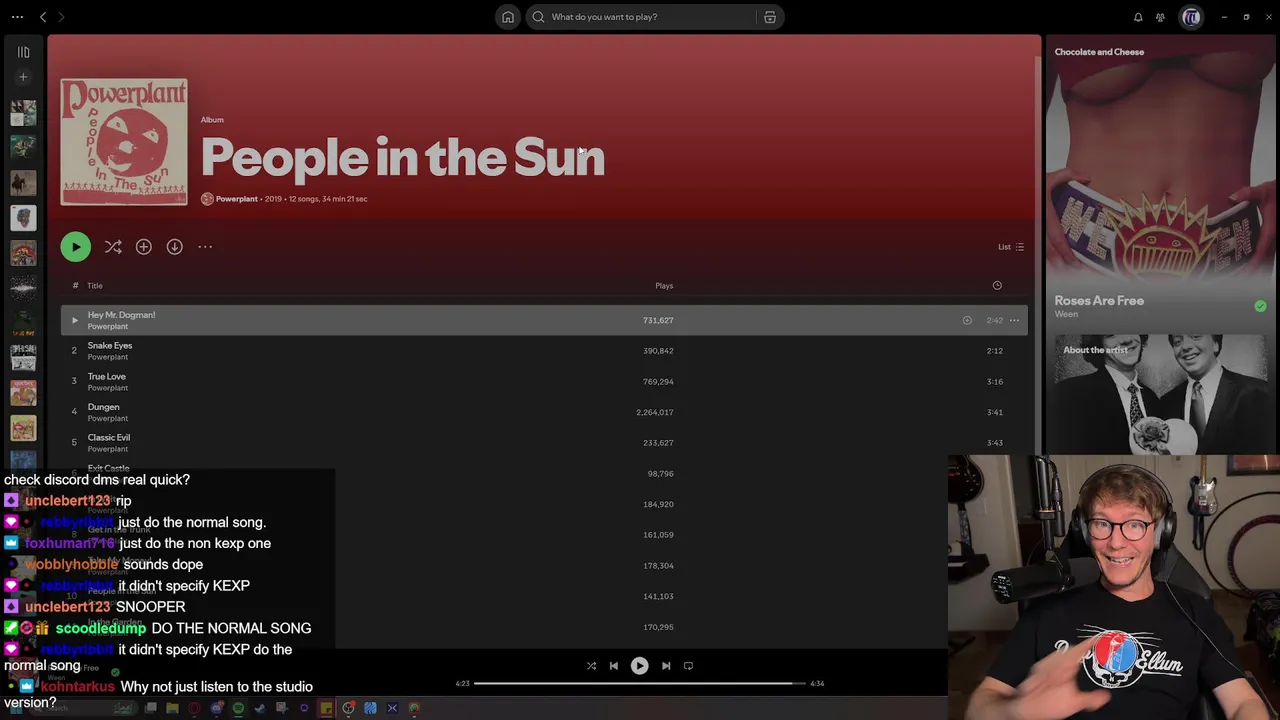This screenshot has width=1280, height=720.
Task: Open Ween artist link in Now Playing
Action: pyautogui.click(x=1066, y=314)
